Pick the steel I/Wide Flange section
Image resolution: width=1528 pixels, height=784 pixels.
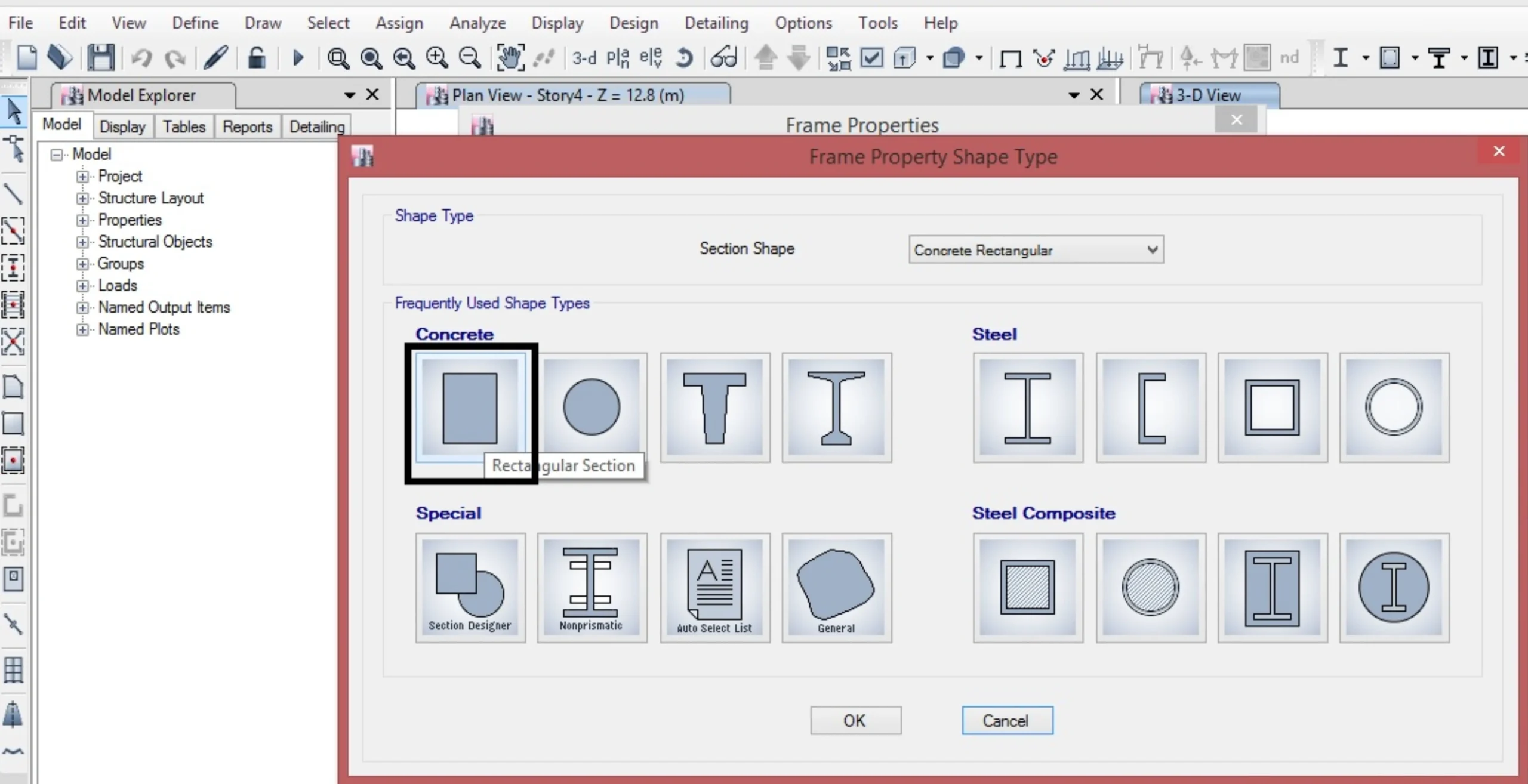click(x=1027, y=408)
